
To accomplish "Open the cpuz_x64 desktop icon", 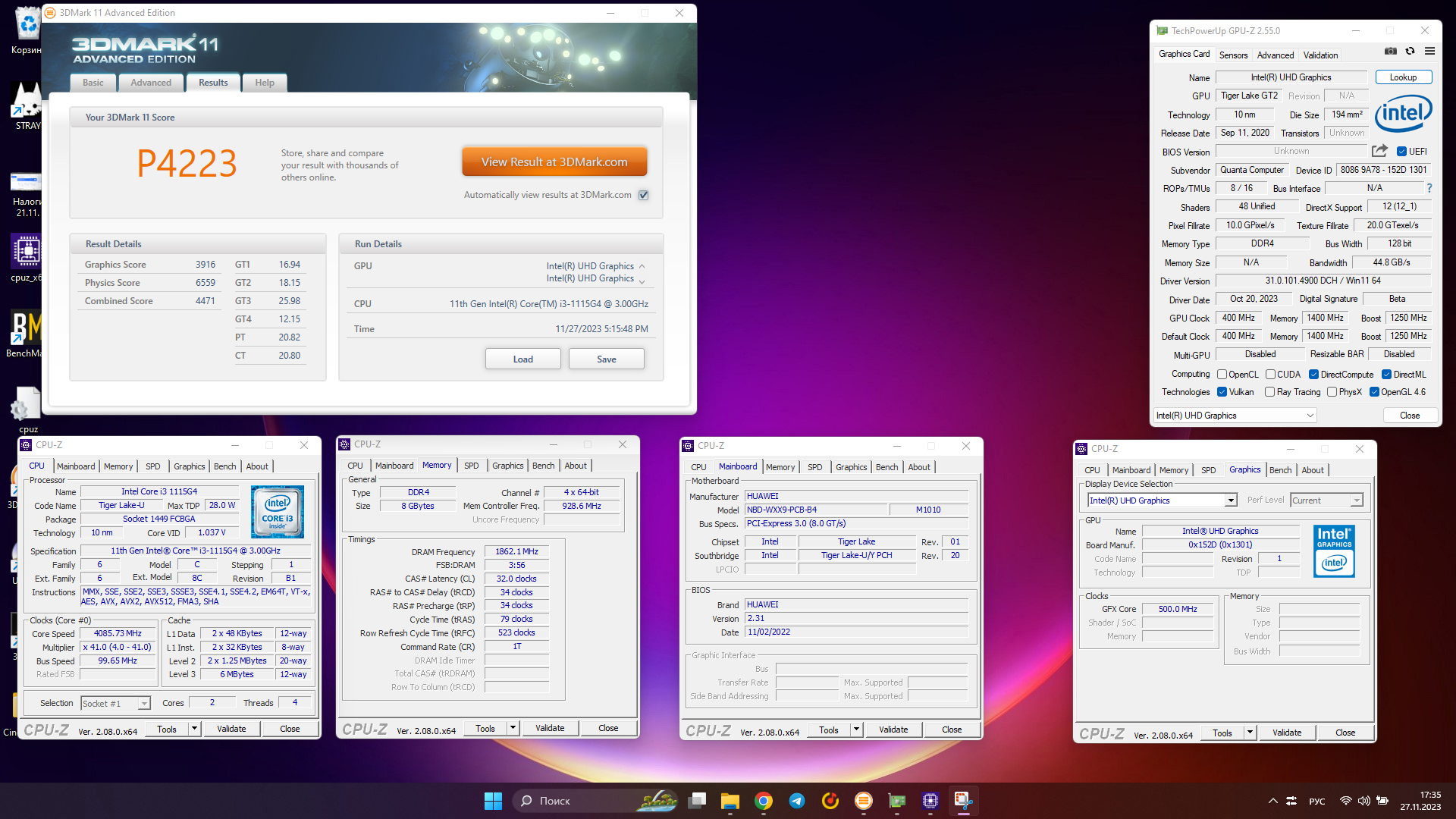I will click(x=27, y=258).
